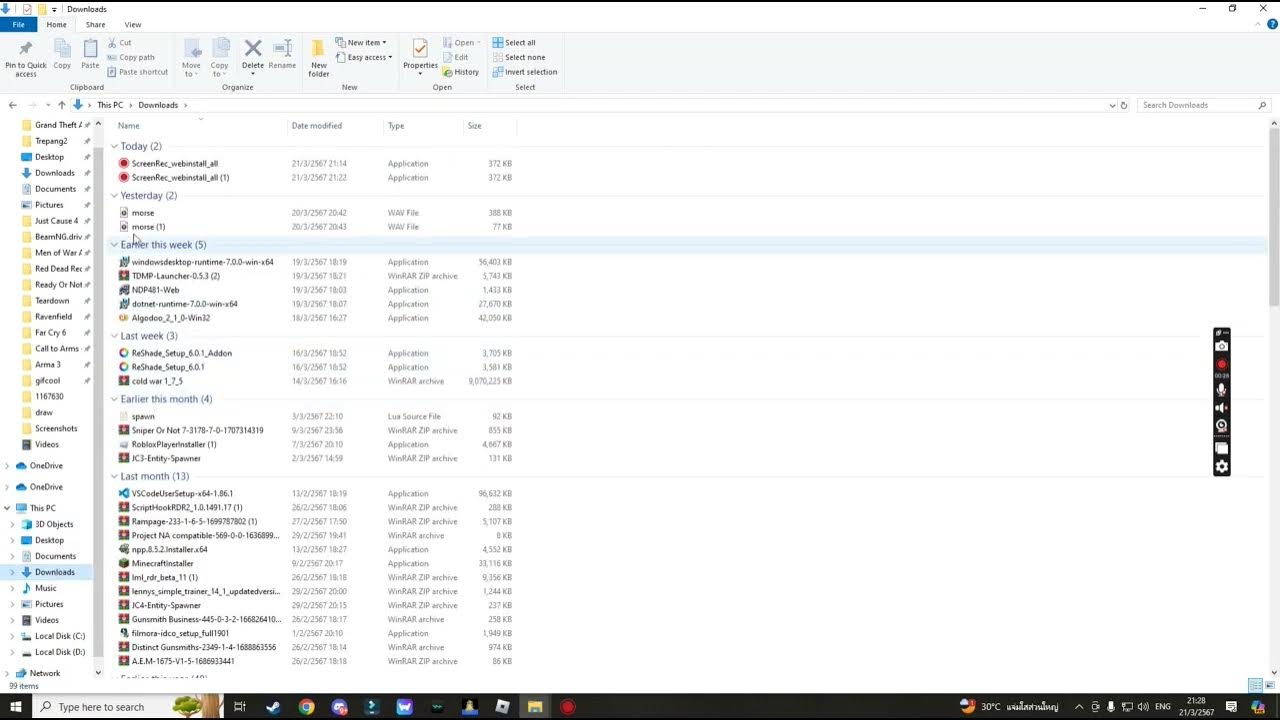Switch to the Share ribbon tab
This screenshot has width=1280, height=720.
95,24
